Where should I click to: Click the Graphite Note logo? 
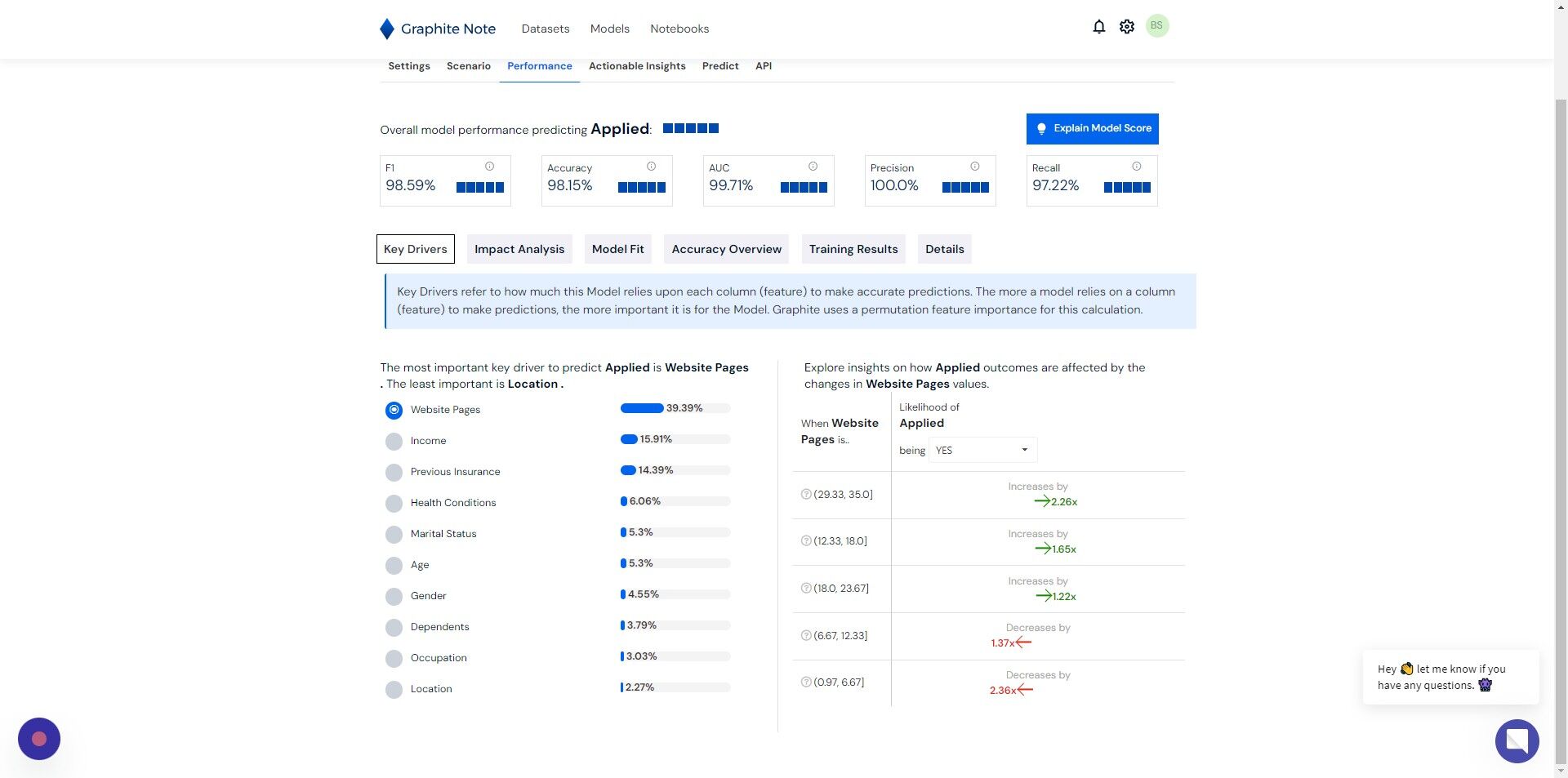click(x=438, y=29)
